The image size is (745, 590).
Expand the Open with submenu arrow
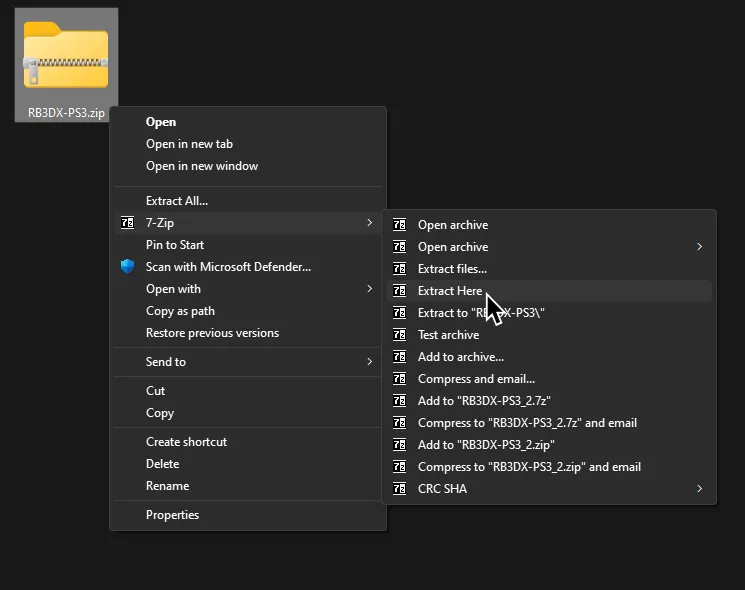tap(370, 288)
